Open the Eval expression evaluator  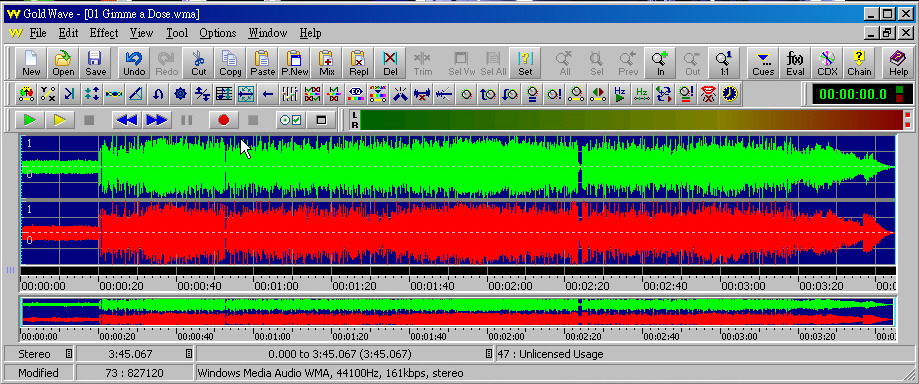click(795, 63)
